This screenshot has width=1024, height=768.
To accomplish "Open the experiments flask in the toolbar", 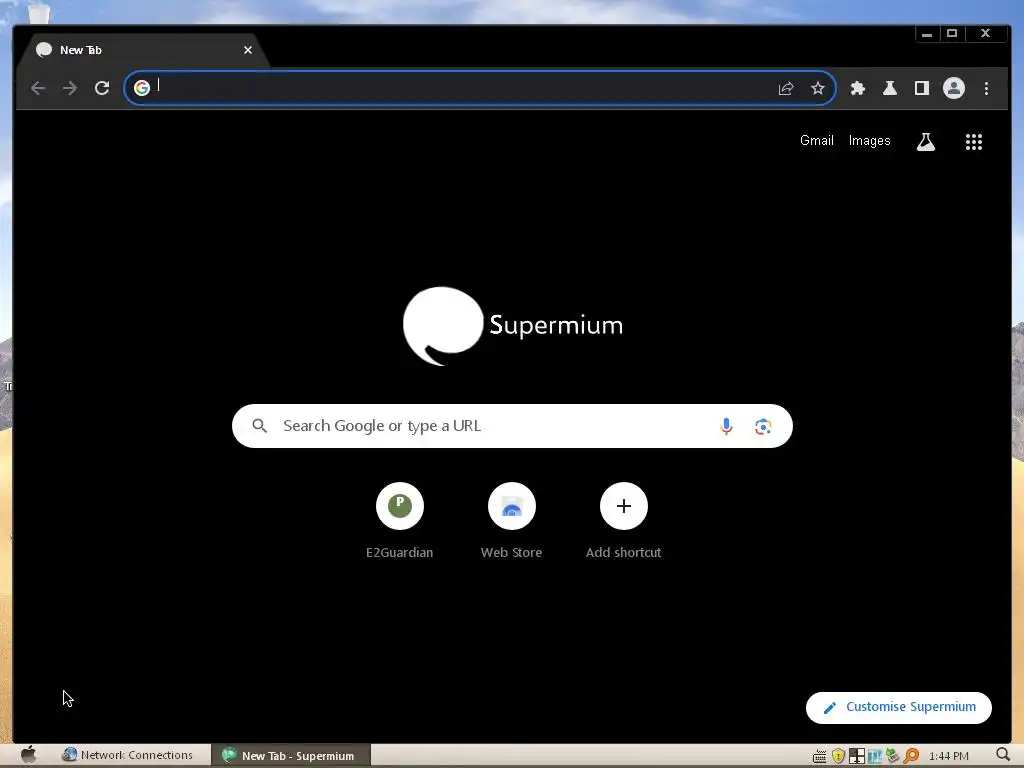I will pyautogui.click(x=889, y=88).
